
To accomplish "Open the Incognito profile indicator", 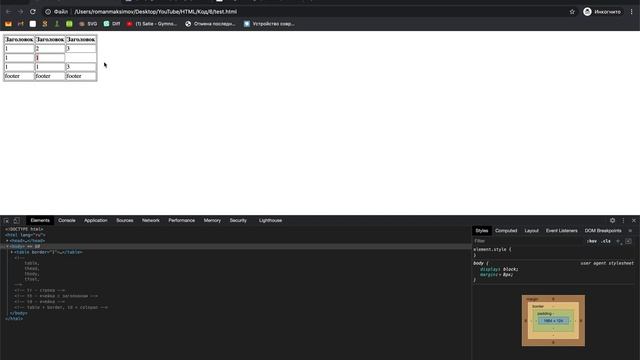I will (602, 12).
